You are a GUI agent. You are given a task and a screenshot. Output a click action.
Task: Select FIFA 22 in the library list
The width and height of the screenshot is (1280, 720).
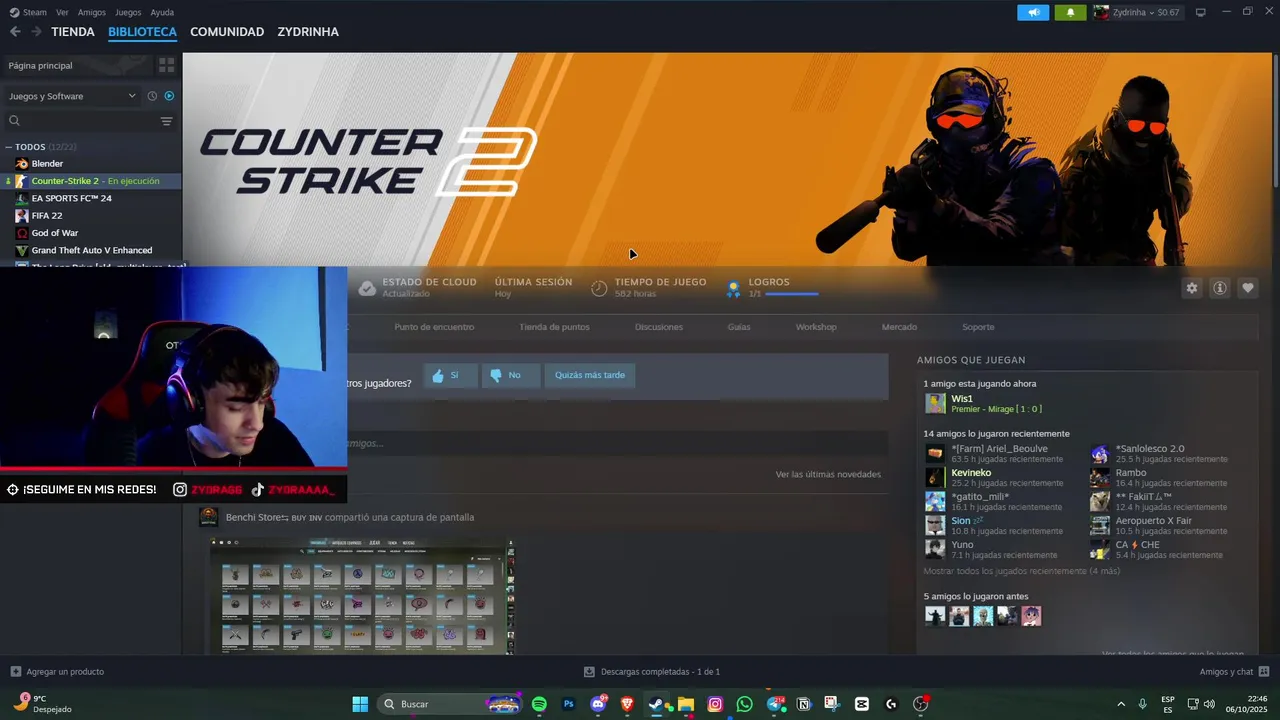coord(47,215)
